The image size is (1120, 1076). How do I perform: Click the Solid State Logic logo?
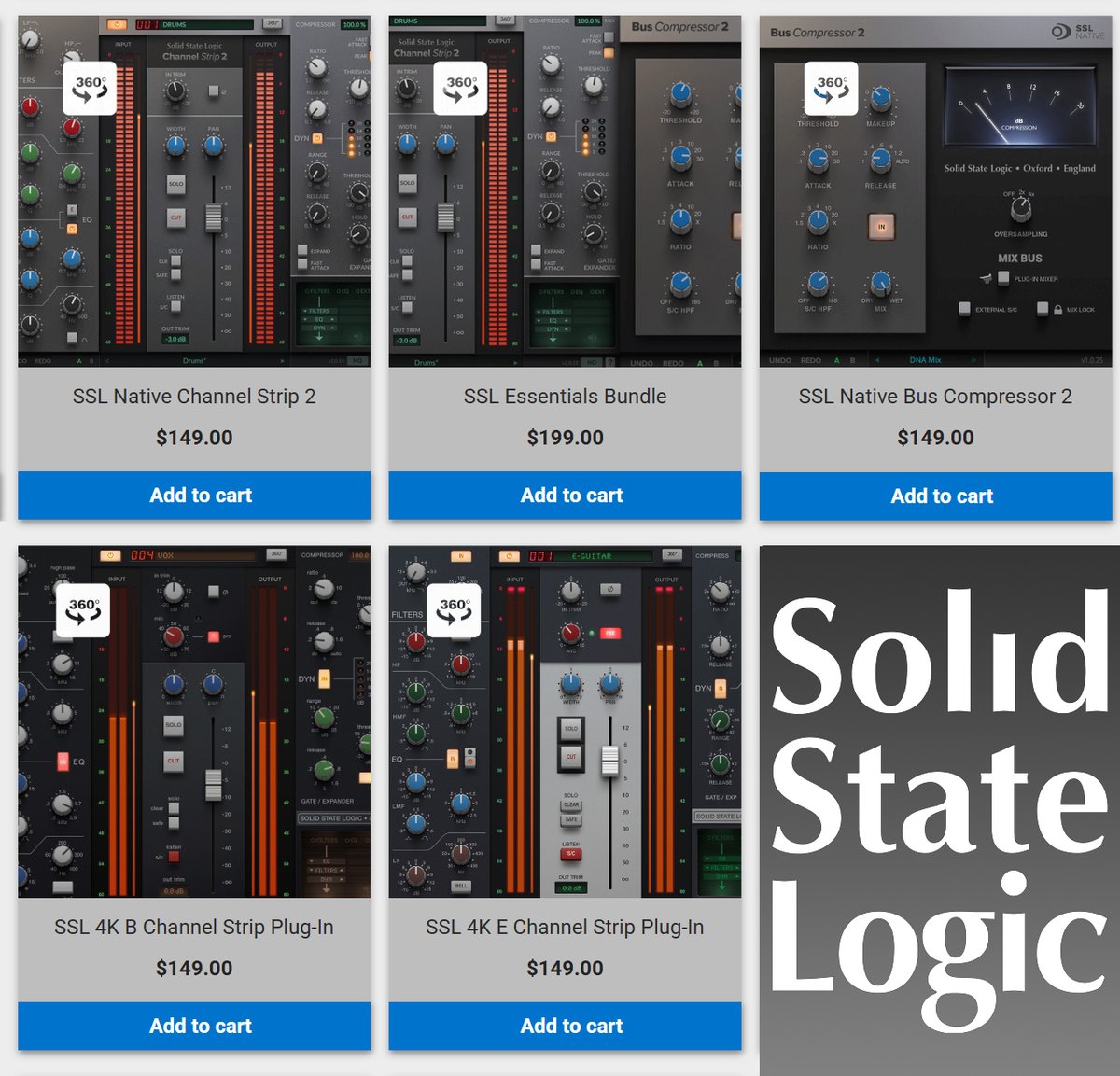point(939,810)
